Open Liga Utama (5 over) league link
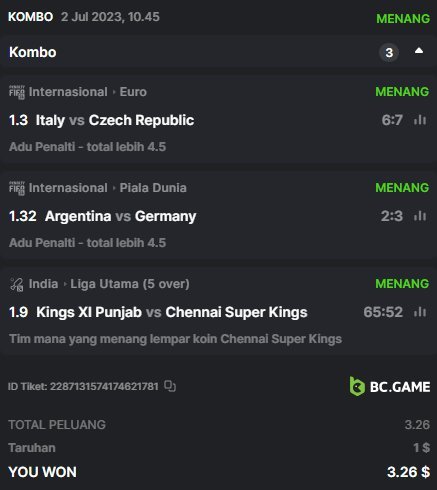The height and width of the screenshot is (490, 437). tap(130, 284)
